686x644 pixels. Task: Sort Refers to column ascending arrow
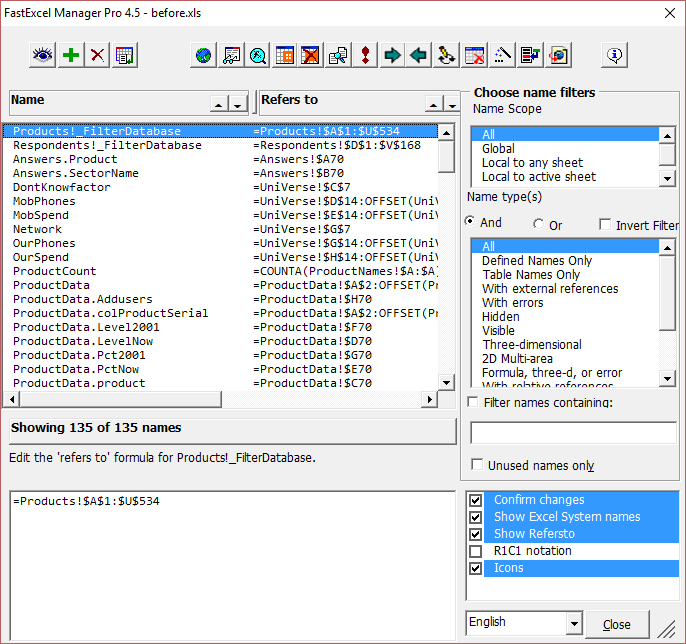(x=434, y=105)
